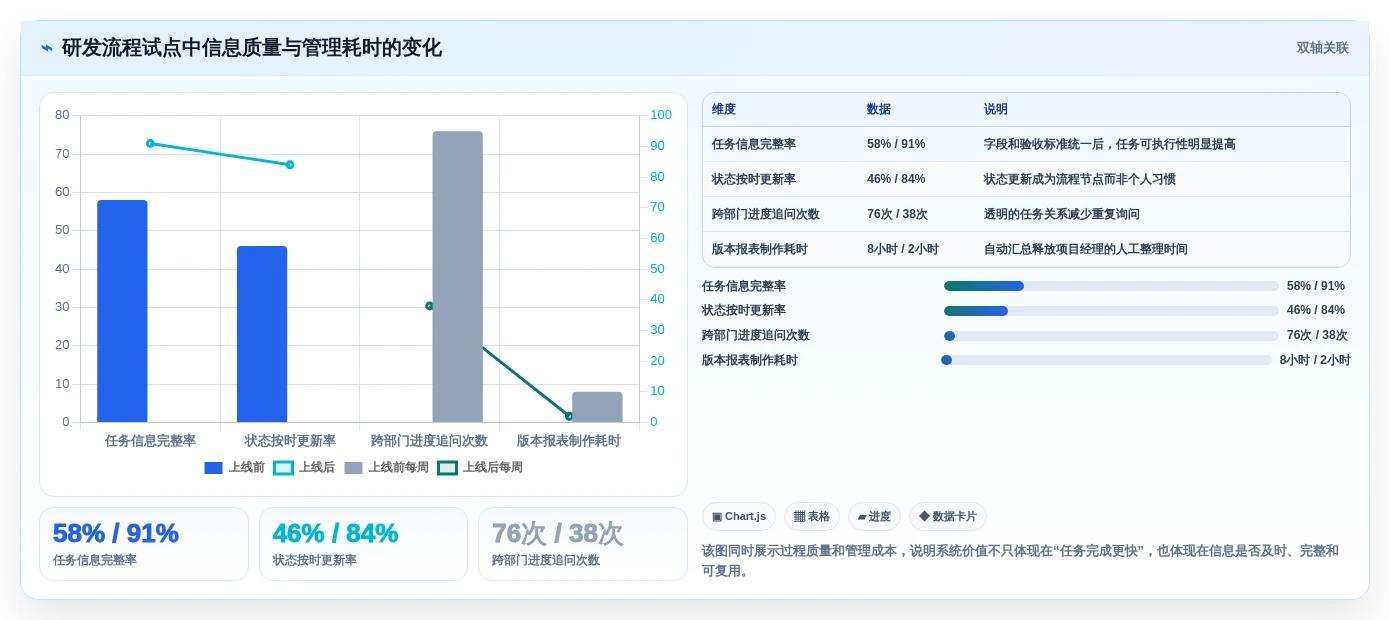Click description 字段和验收标准统一后,任务可执行性明显提高
This screenshot has height=620, width=1390.
[x=1110, y=144]
